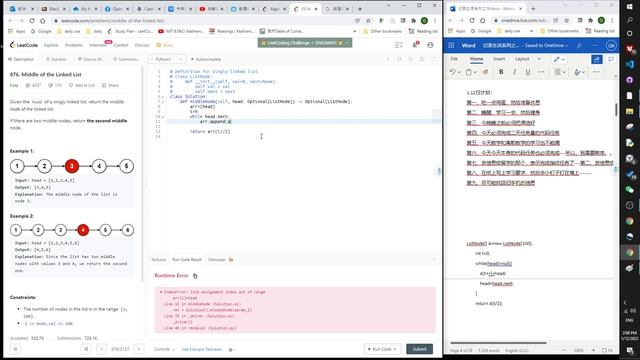Search in Word Online
640x360 pixels.
[579, 45]
